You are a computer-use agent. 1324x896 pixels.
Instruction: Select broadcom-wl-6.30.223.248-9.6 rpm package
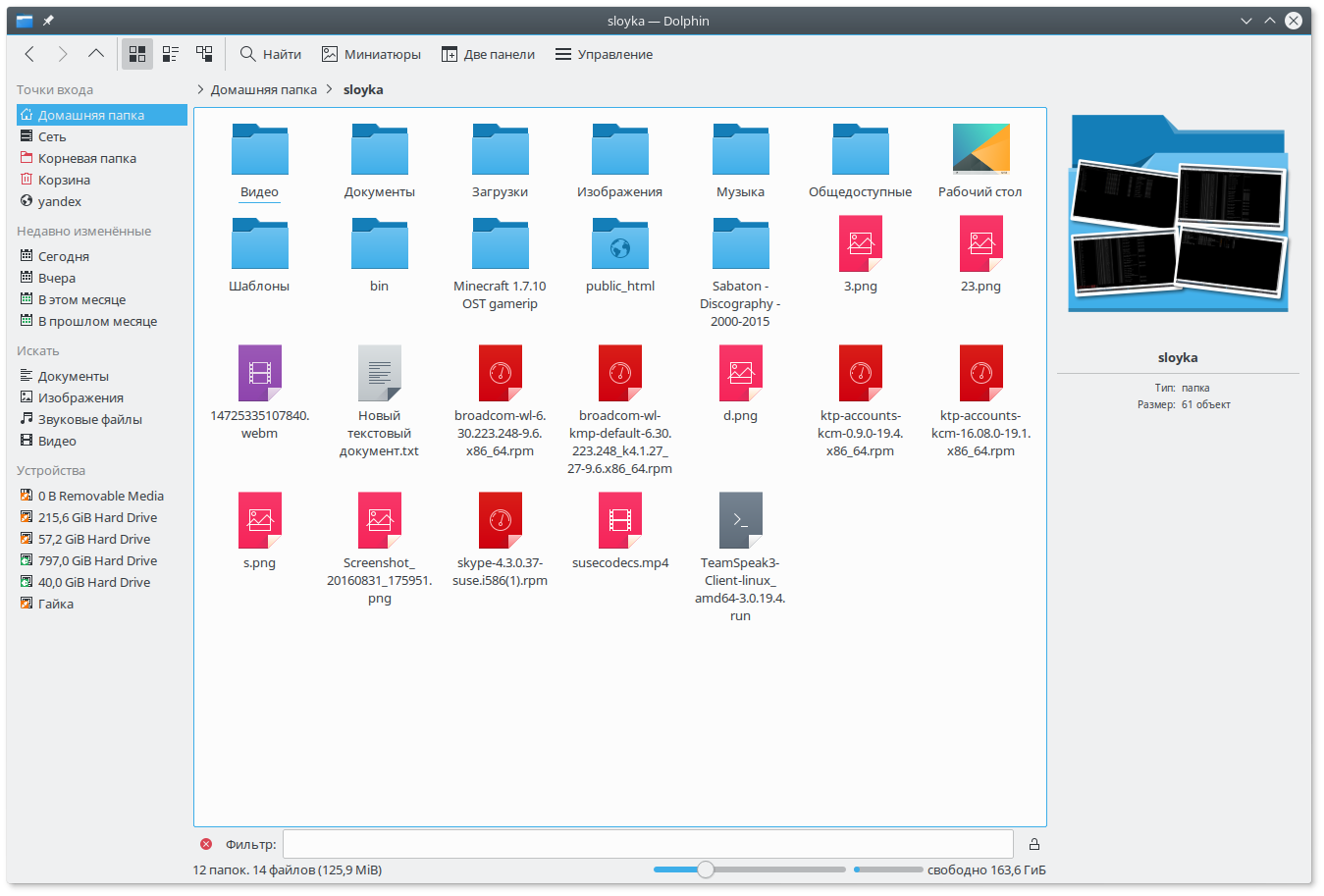coord(501,373)
